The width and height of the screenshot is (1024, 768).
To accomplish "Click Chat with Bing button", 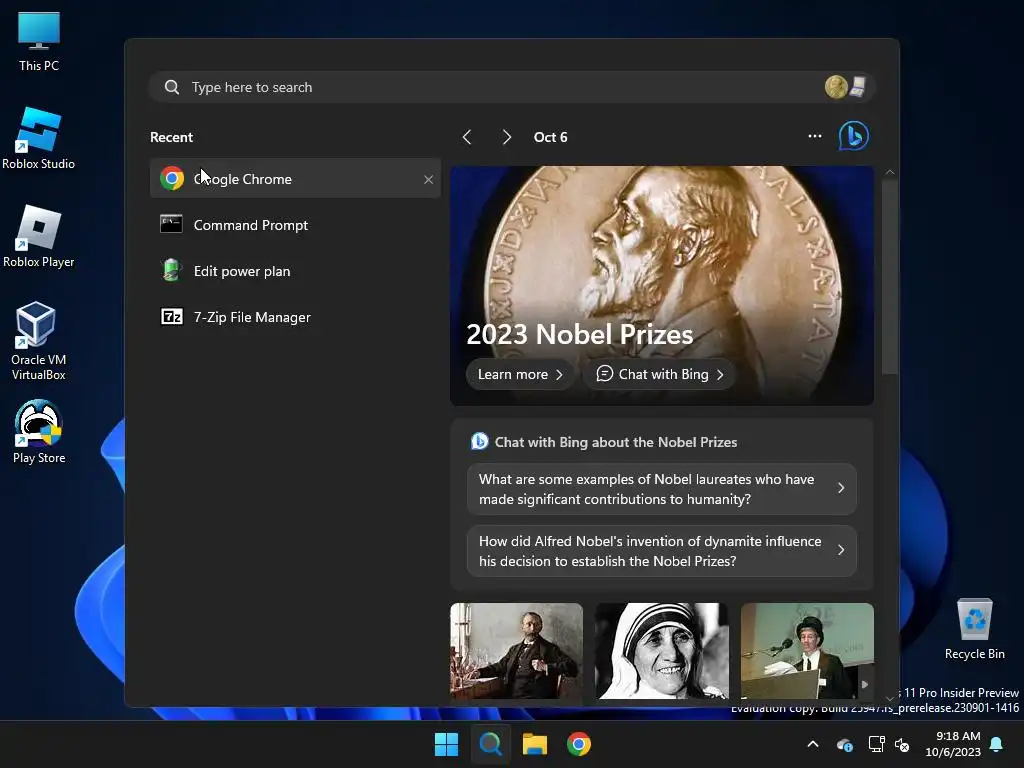I will coord(660,374).
